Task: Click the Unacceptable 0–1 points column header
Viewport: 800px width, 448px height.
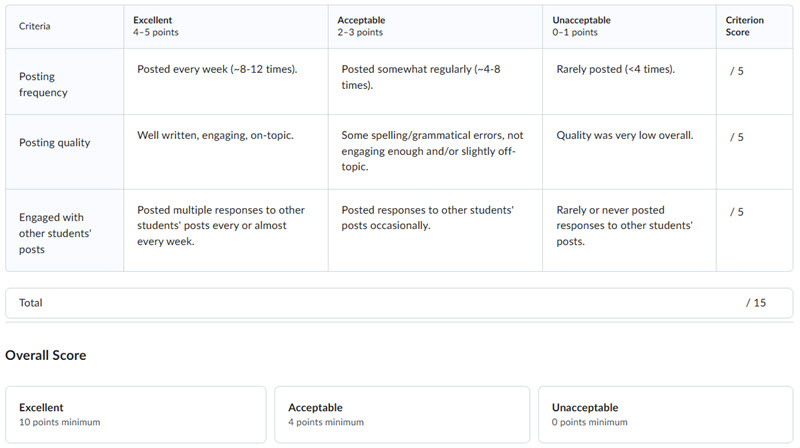Action: click(629, 26)
